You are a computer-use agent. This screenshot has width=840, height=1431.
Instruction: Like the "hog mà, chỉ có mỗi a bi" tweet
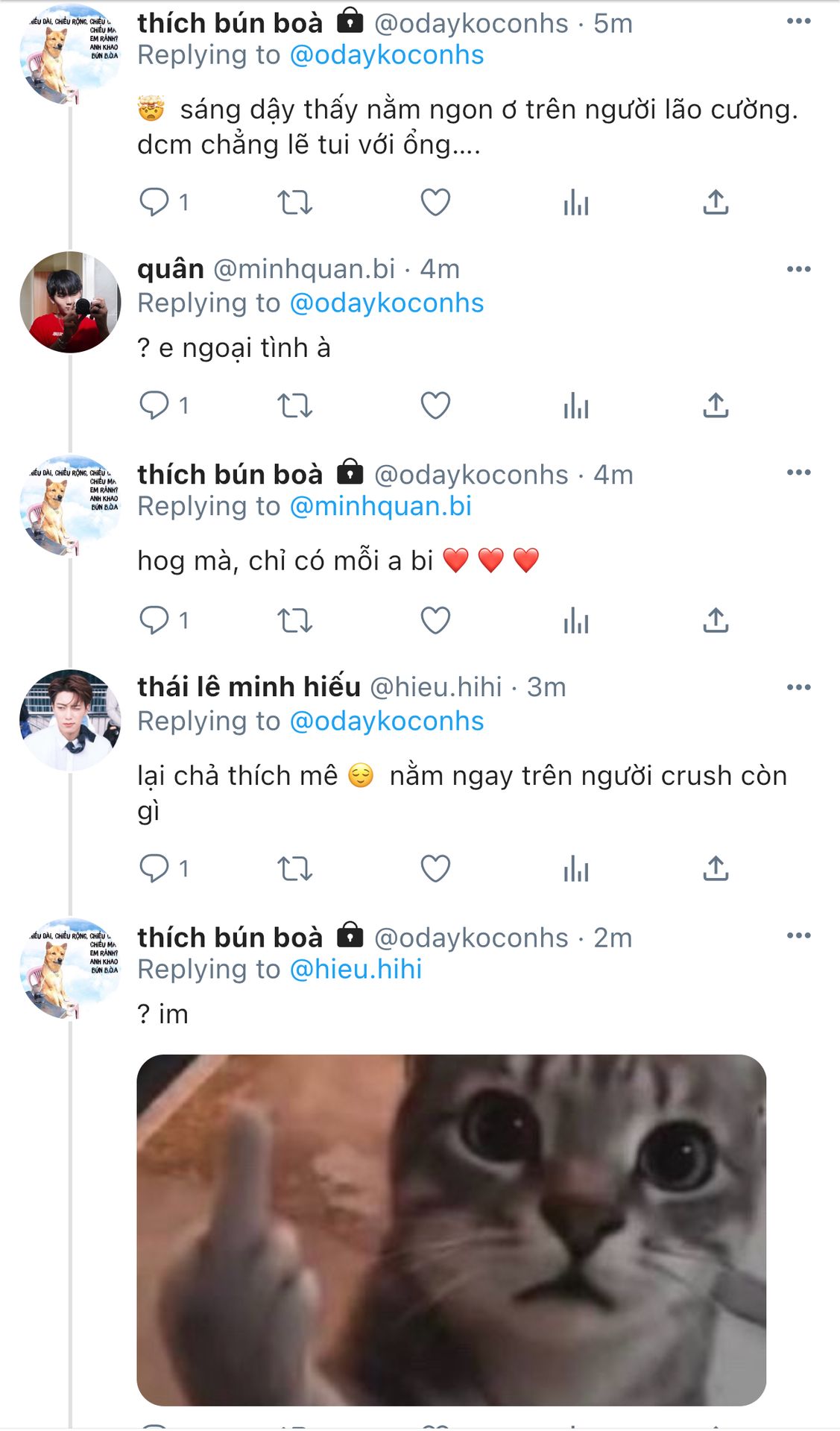coord(435,620)
